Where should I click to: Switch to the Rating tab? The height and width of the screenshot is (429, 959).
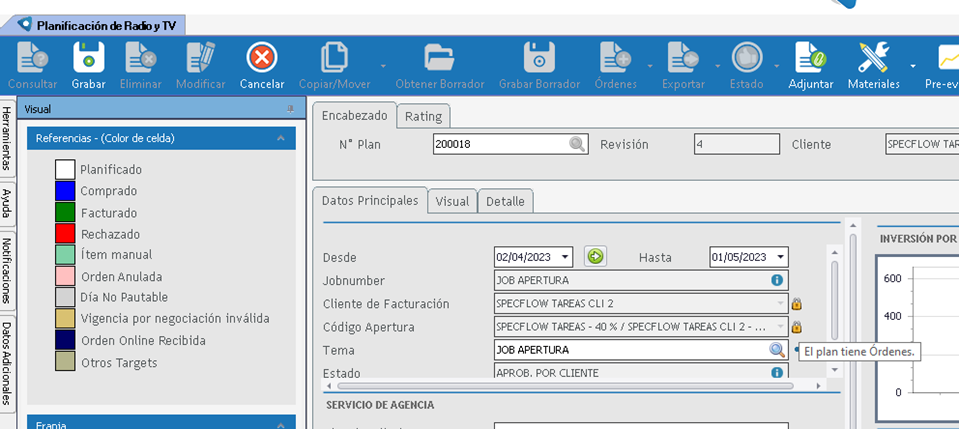pos(423,116)
